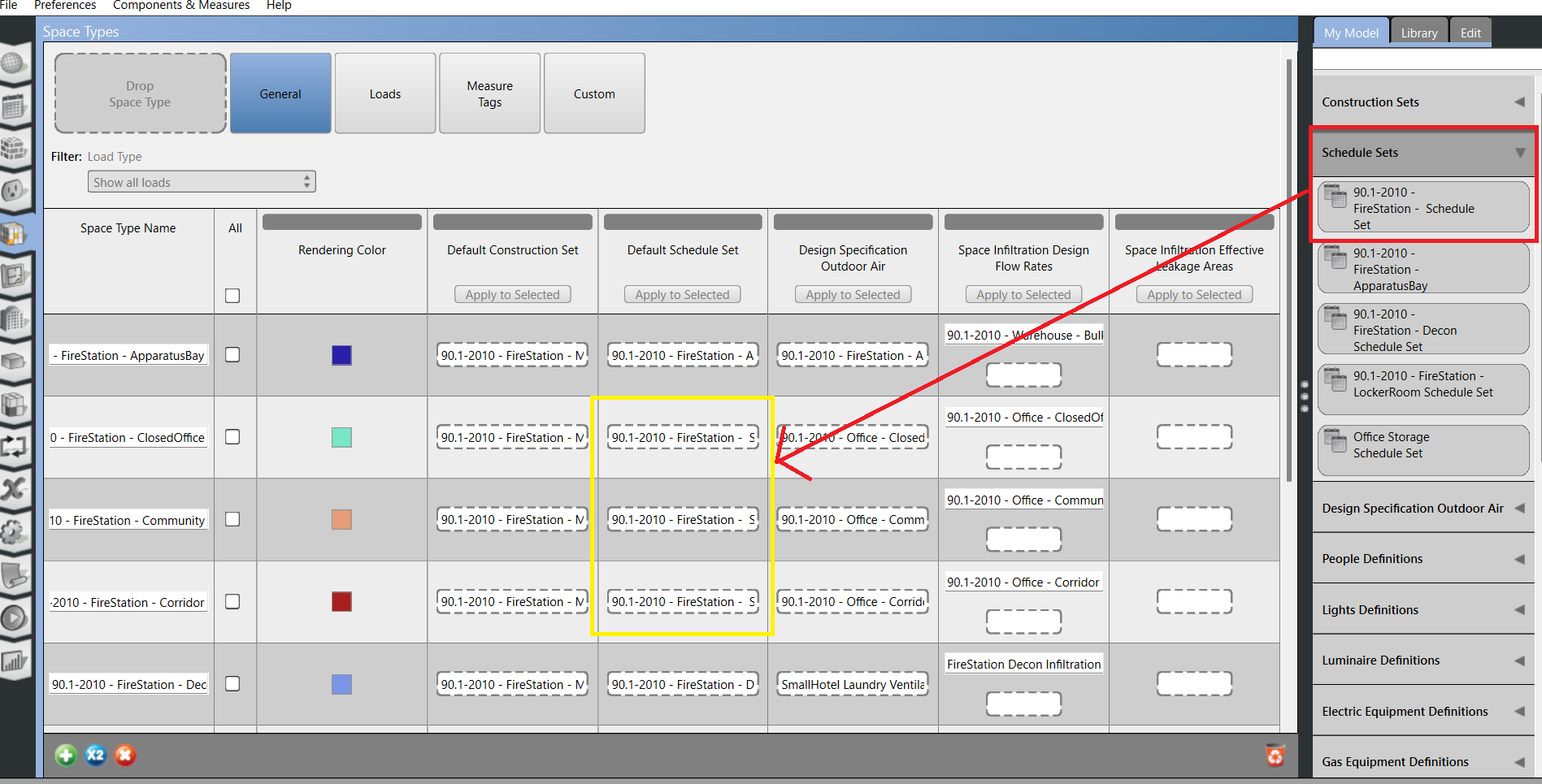This screenshot has width=1542, height=784.
Task: Tick the All checkbox in the table header
Action: 232,296
